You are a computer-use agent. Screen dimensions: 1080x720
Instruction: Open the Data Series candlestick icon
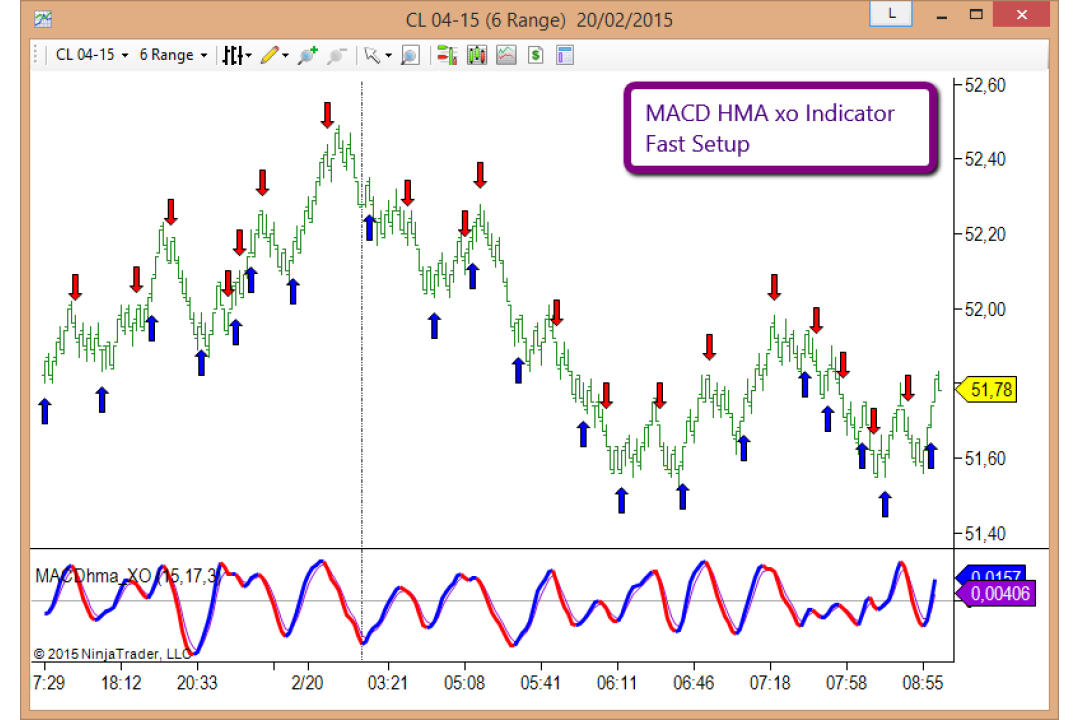click(477, 55)
